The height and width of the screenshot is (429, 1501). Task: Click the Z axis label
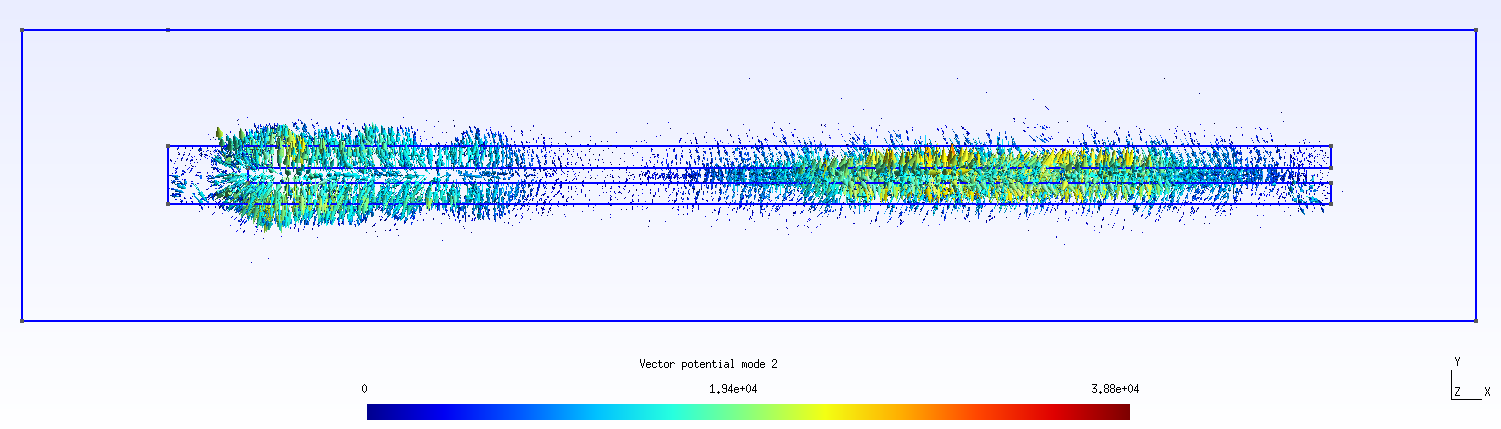coord(1458,392)
